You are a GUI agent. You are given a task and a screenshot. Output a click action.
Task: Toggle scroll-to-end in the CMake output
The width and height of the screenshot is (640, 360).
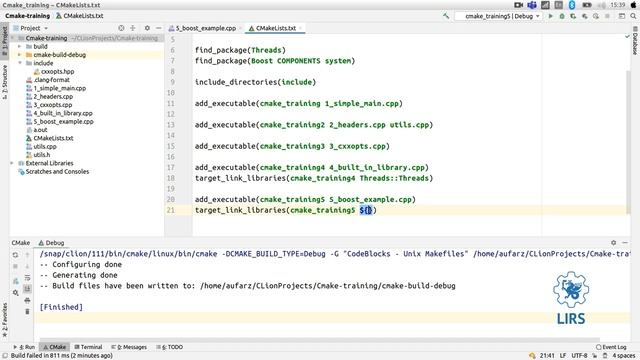pyautogui.click(x=27, y=289)
